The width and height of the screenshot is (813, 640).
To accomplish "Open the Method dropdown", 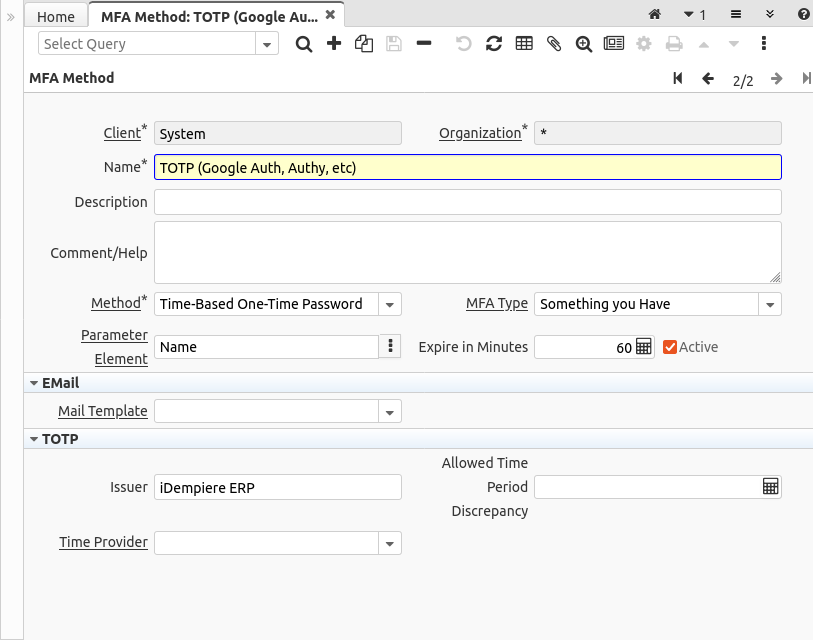I will tap(390, 304).
